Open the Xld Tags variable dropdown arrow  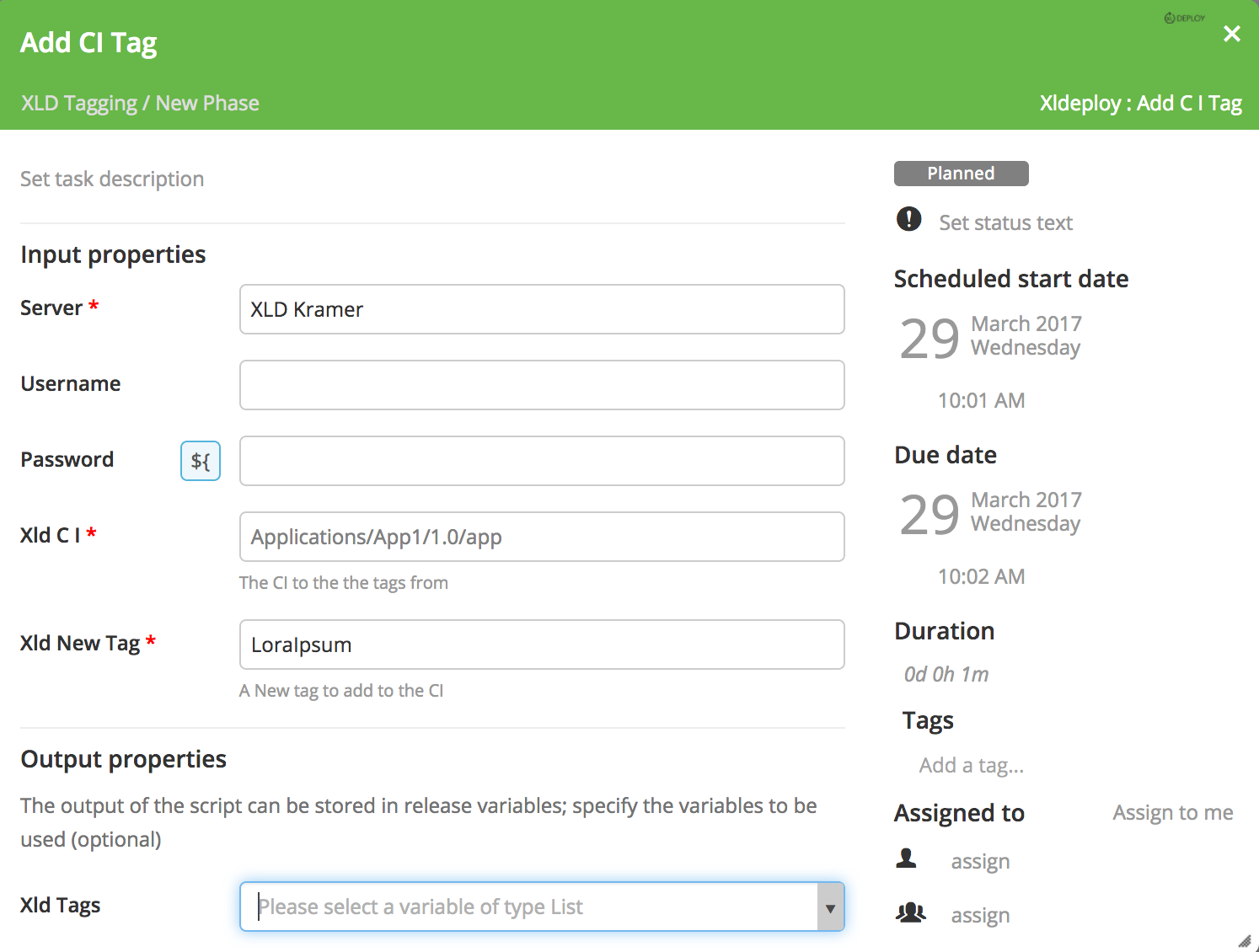[830, 907]
